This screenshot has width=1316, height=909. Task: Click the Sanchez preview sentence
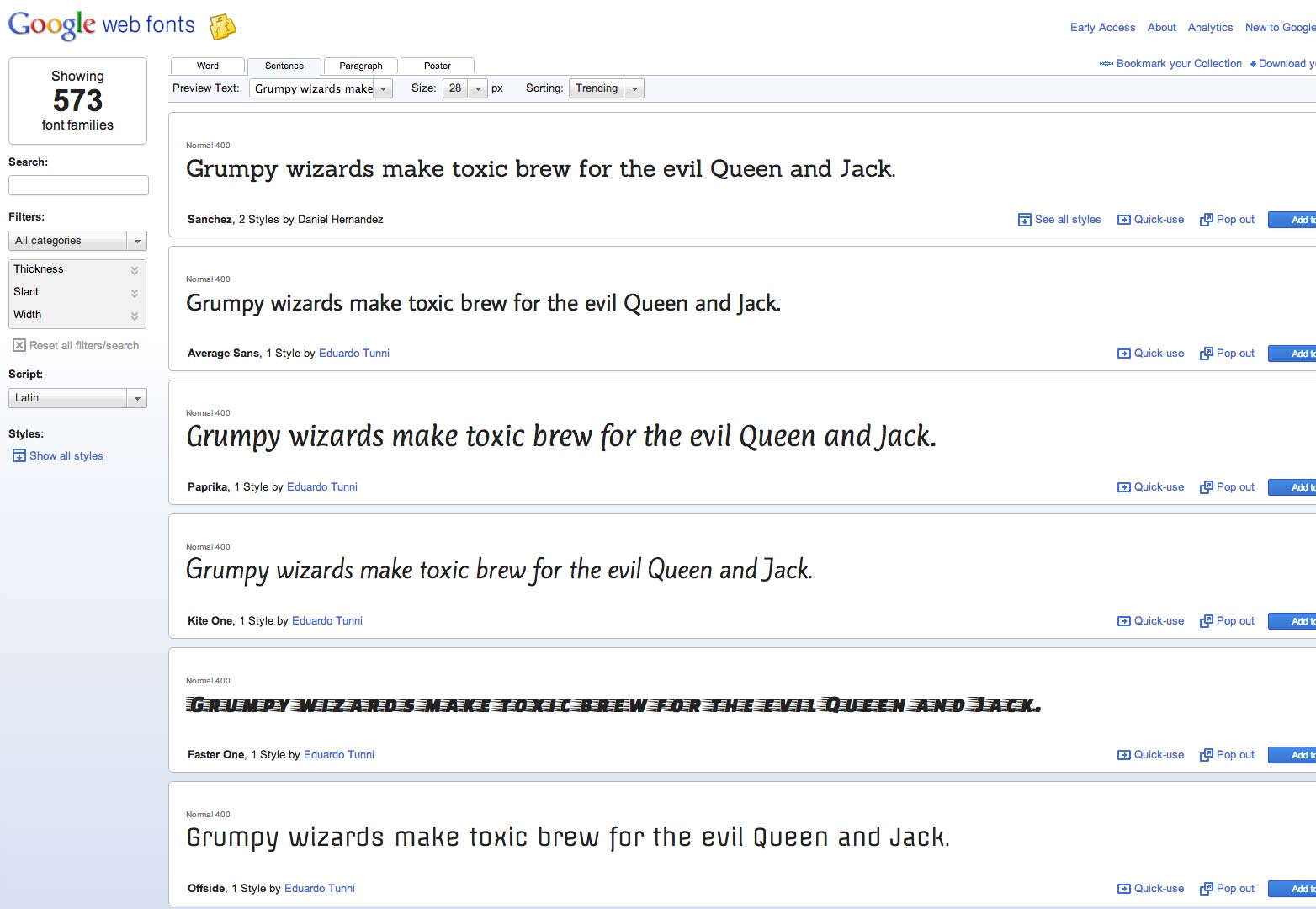[x=541, y=169]
